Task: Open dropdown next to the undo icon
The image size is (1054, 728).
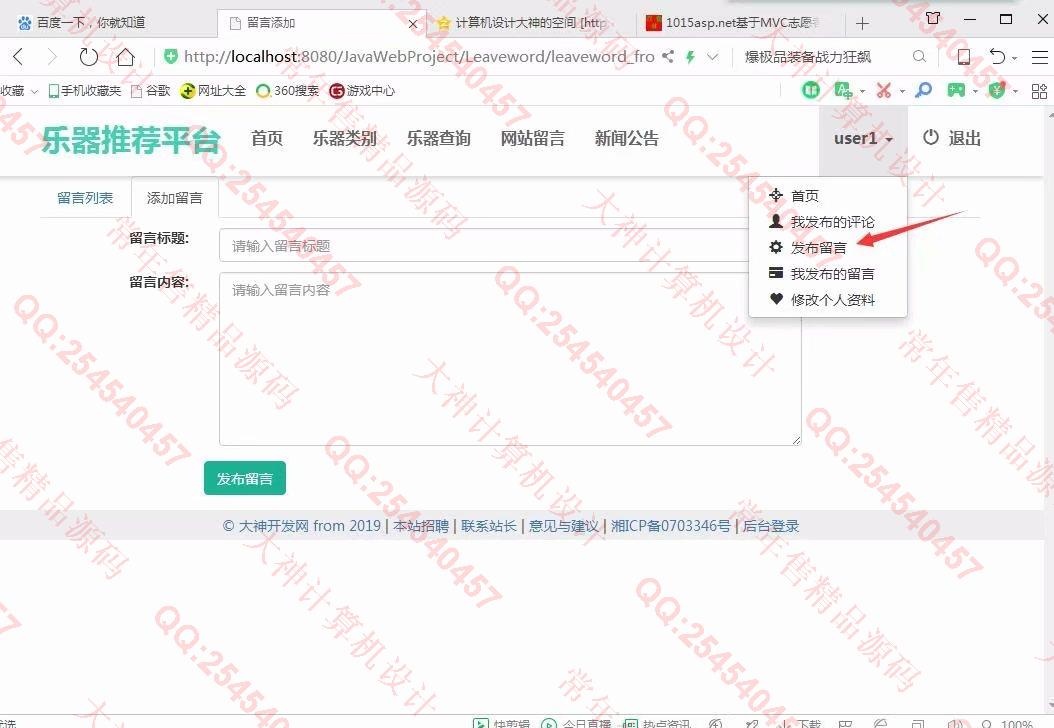Action: [x=1014, y=58]
